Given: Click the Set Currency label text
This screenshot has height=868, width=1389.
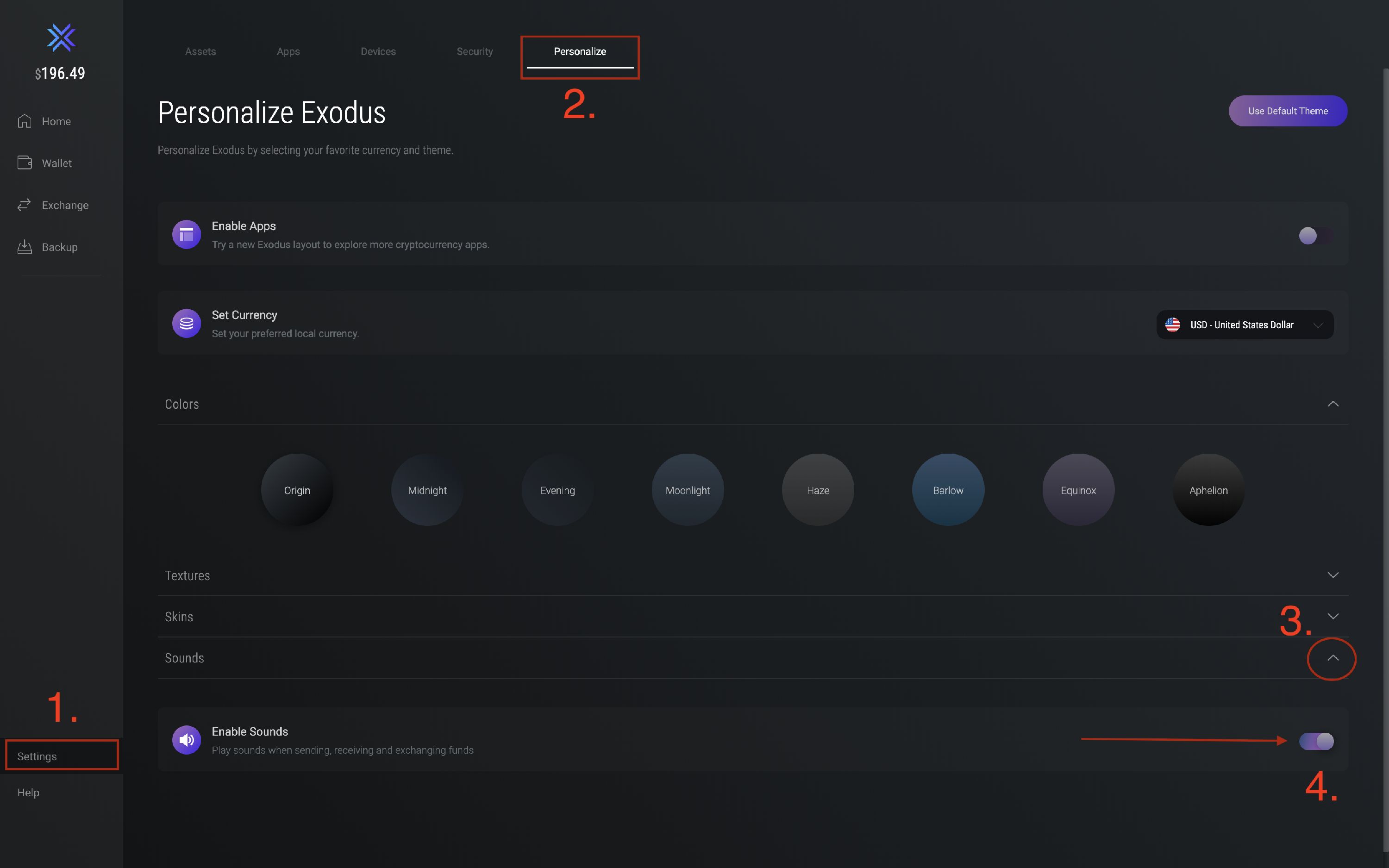Looking at the screenshot, I should pos(244,315).
